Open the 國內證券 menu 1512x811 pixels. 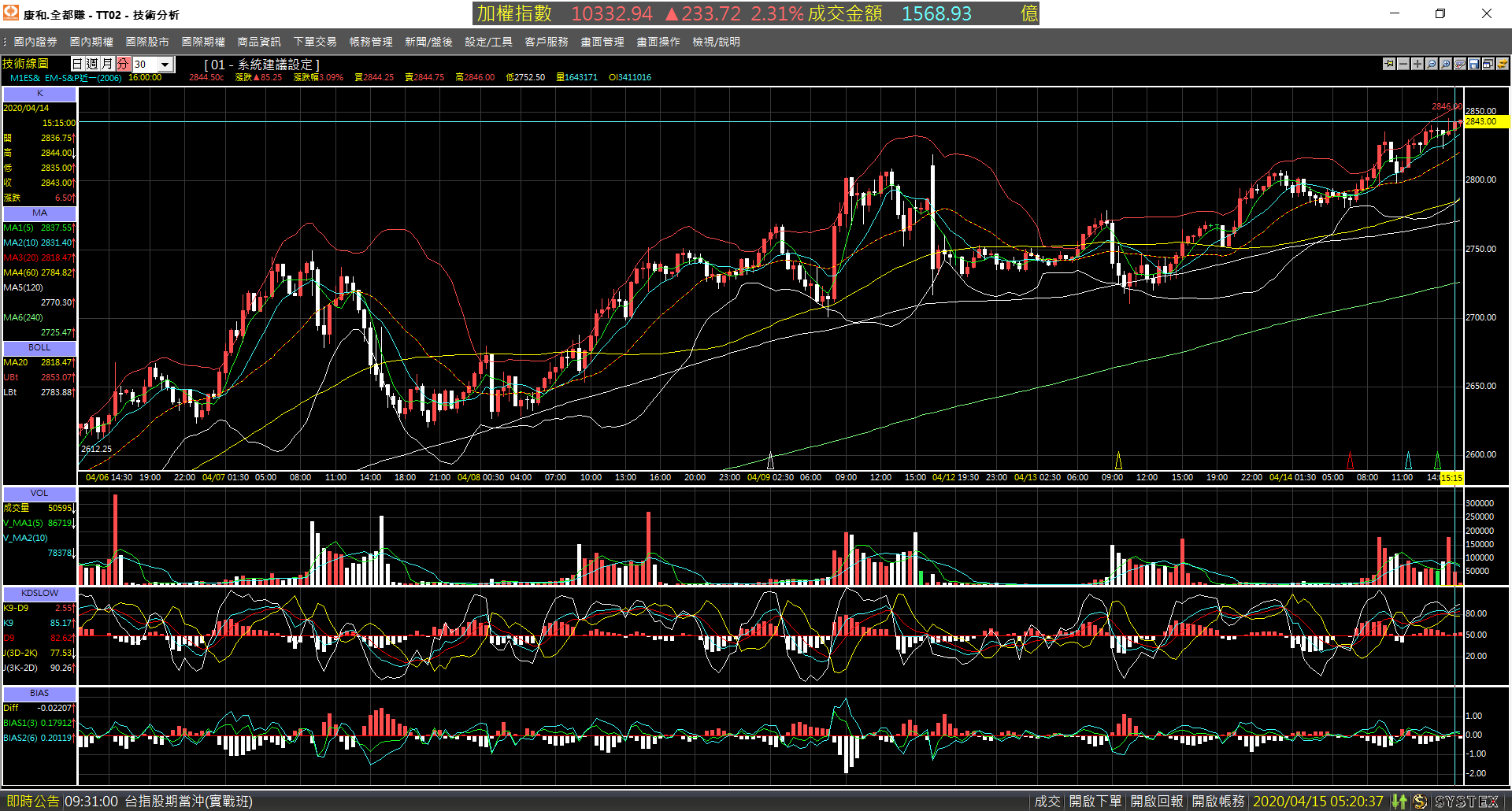[x=35, y=42]
